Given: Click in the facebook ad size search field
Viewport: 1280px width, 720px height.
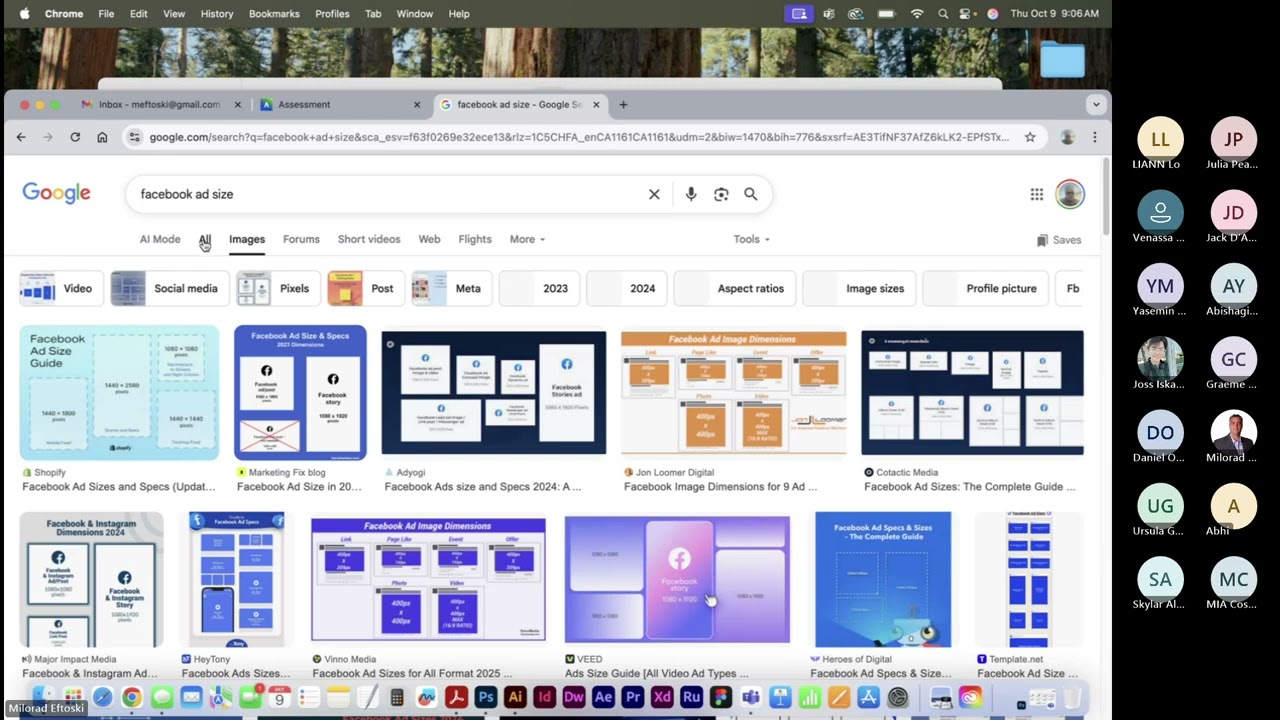Looking at the screenshot, I should click(x=390, y=194).
